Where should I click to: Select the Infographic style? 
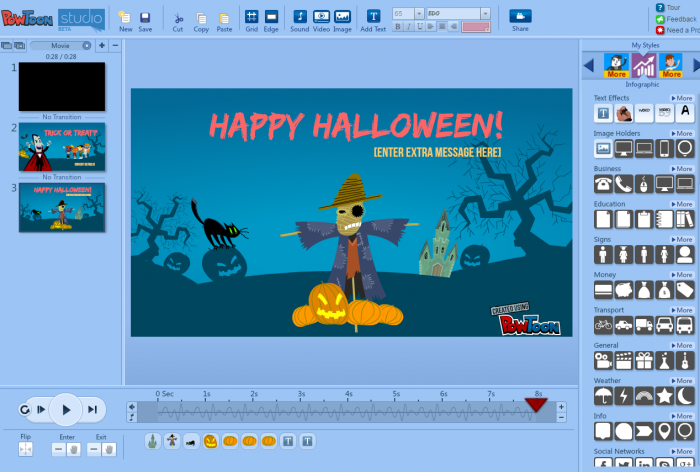tap(643, 66)
